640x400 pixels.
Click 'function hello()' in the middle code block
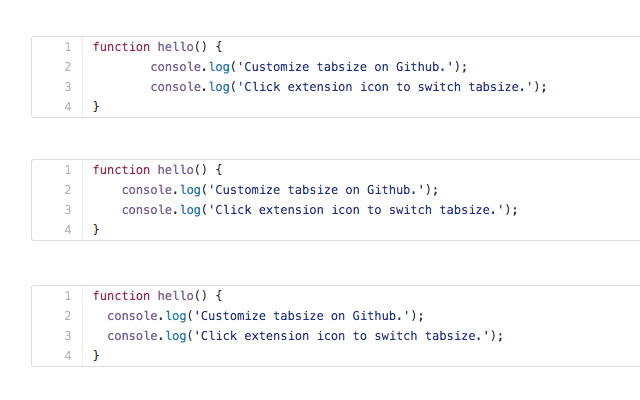coord(157,170)
